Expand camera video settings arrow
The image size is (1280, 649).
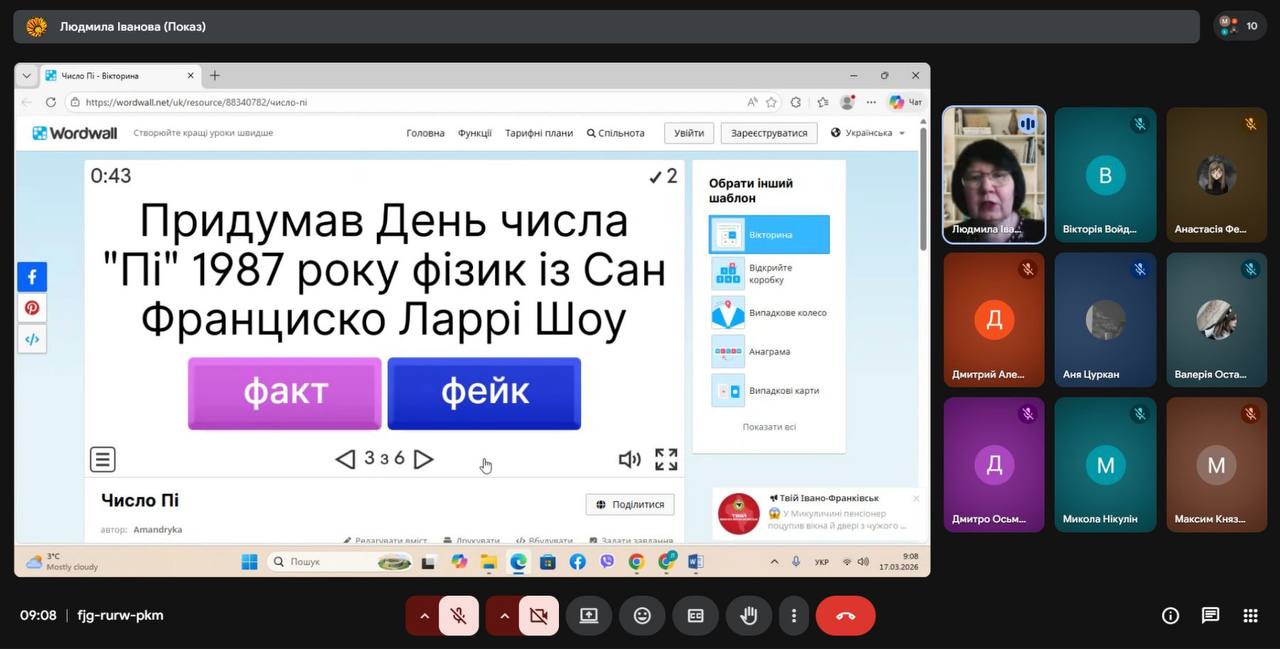point(504,616)
